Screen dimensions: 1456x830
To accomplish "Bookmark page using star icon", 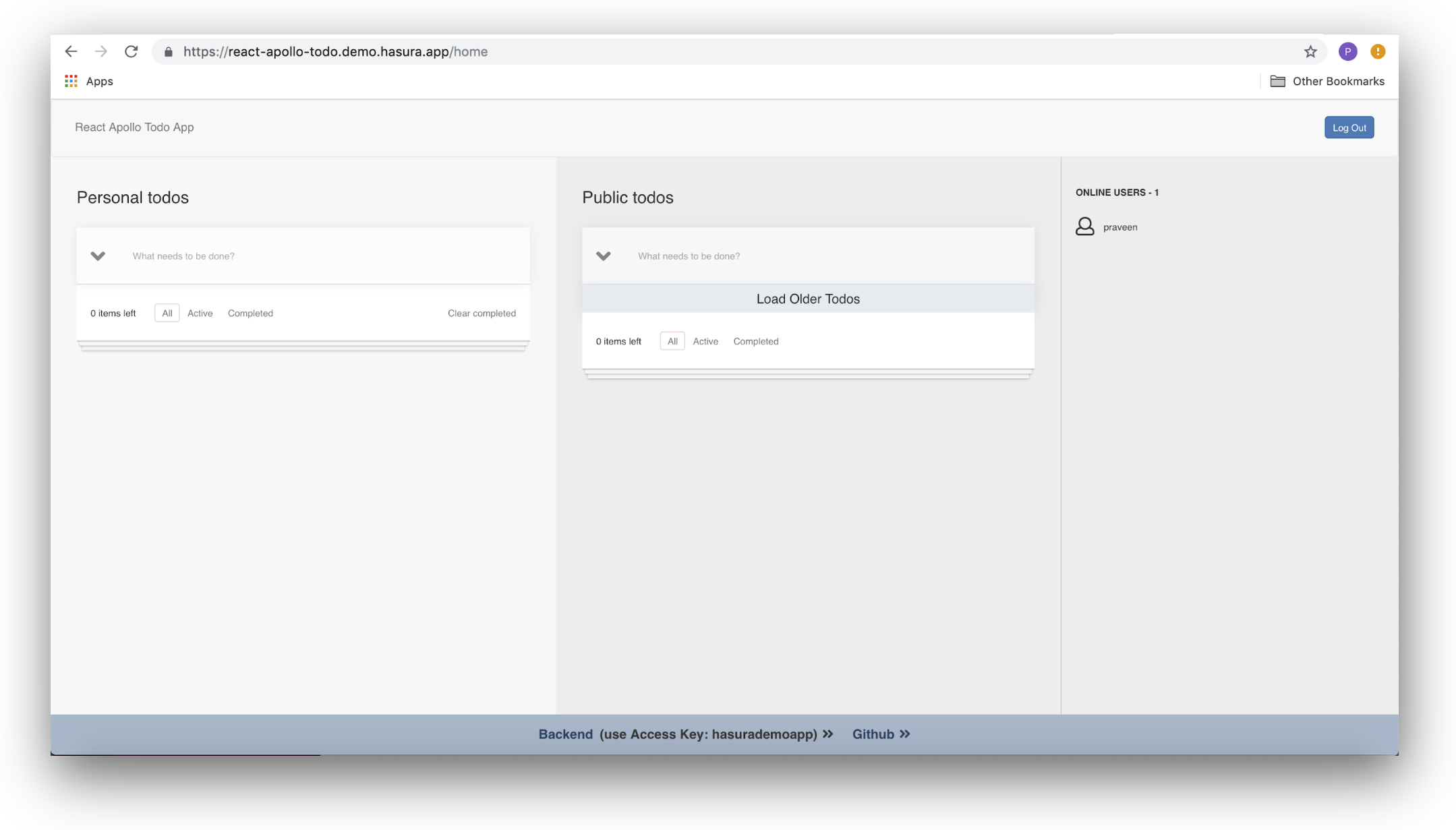I will click(x=1310, y=51).
